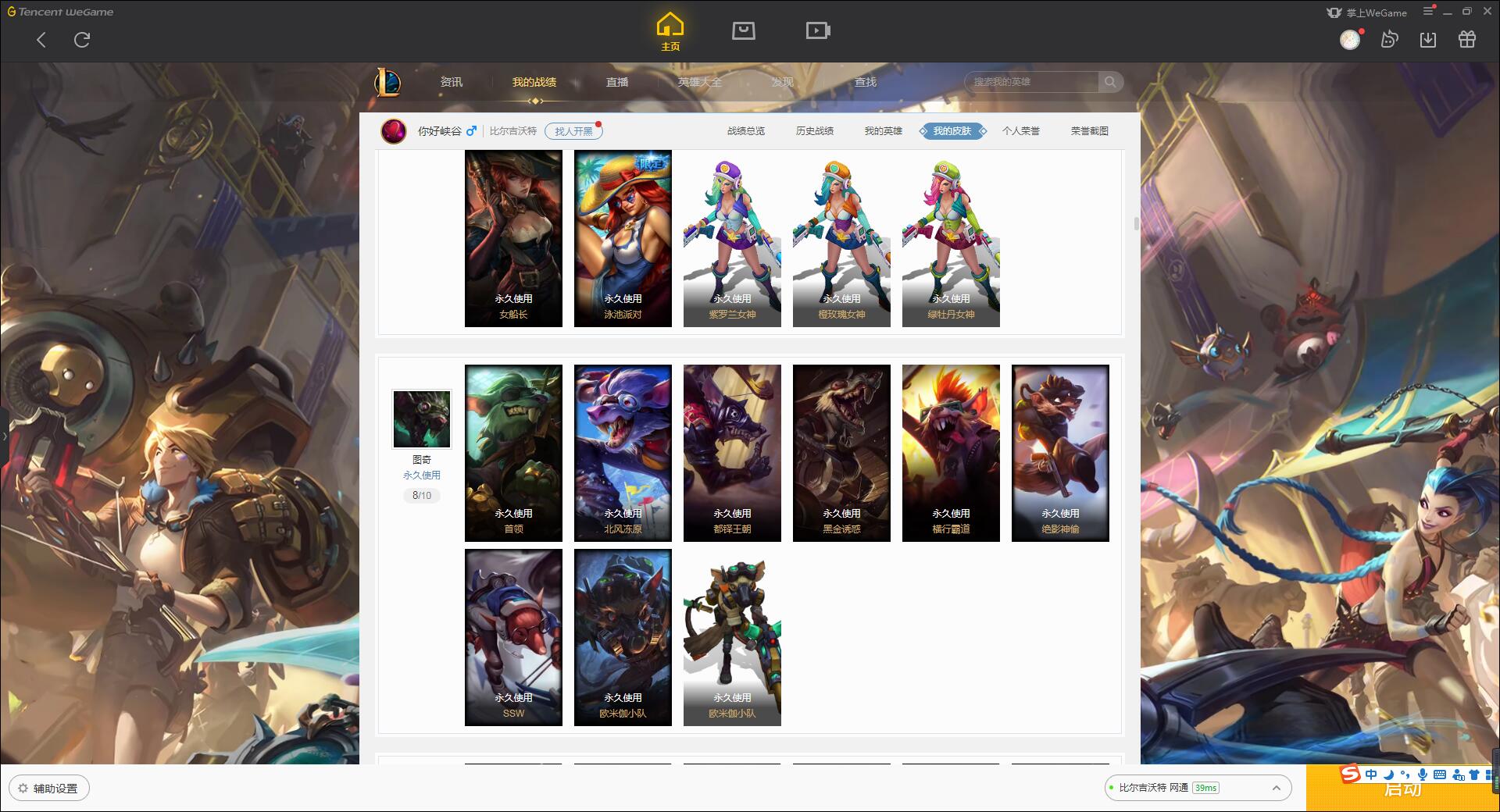This screenshot has height=812, width=1500.
Task: Click the League of Legends logo
Action: (x=388, y=82)
